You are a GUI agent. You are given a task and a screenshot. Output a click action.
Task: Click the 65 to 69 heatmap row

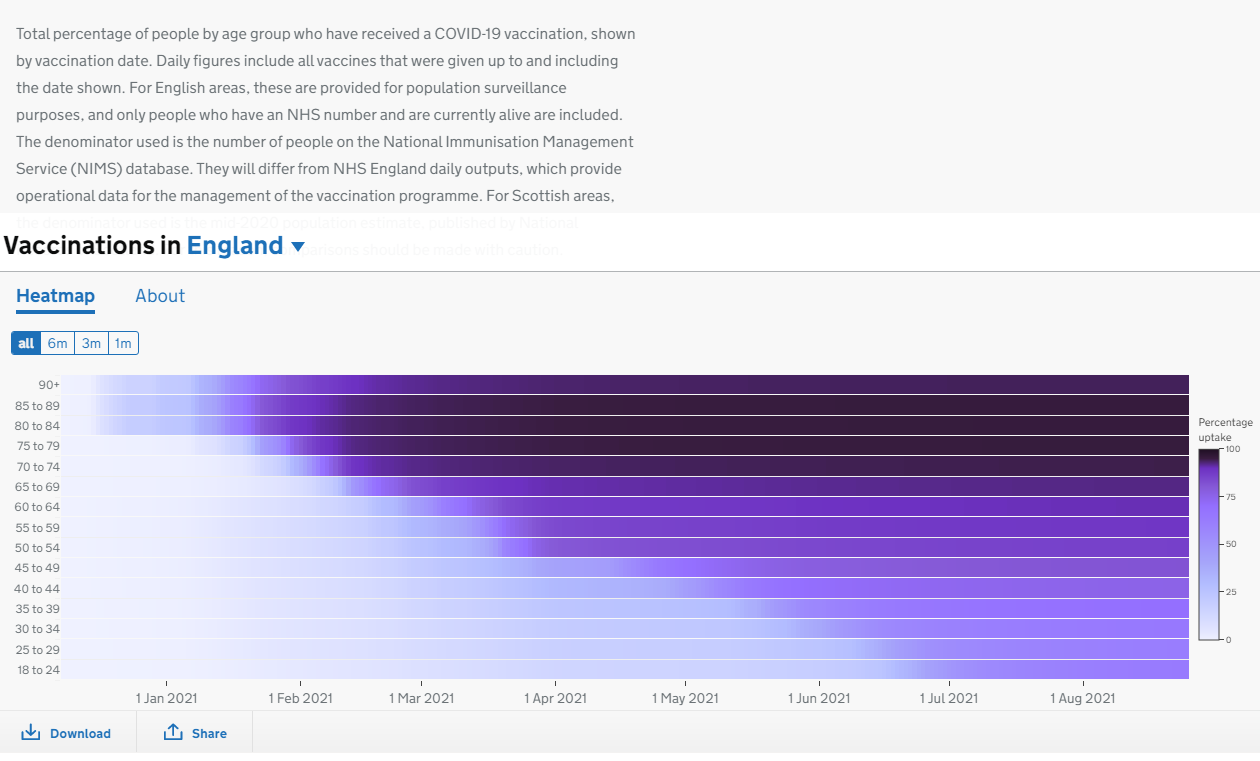625,487
